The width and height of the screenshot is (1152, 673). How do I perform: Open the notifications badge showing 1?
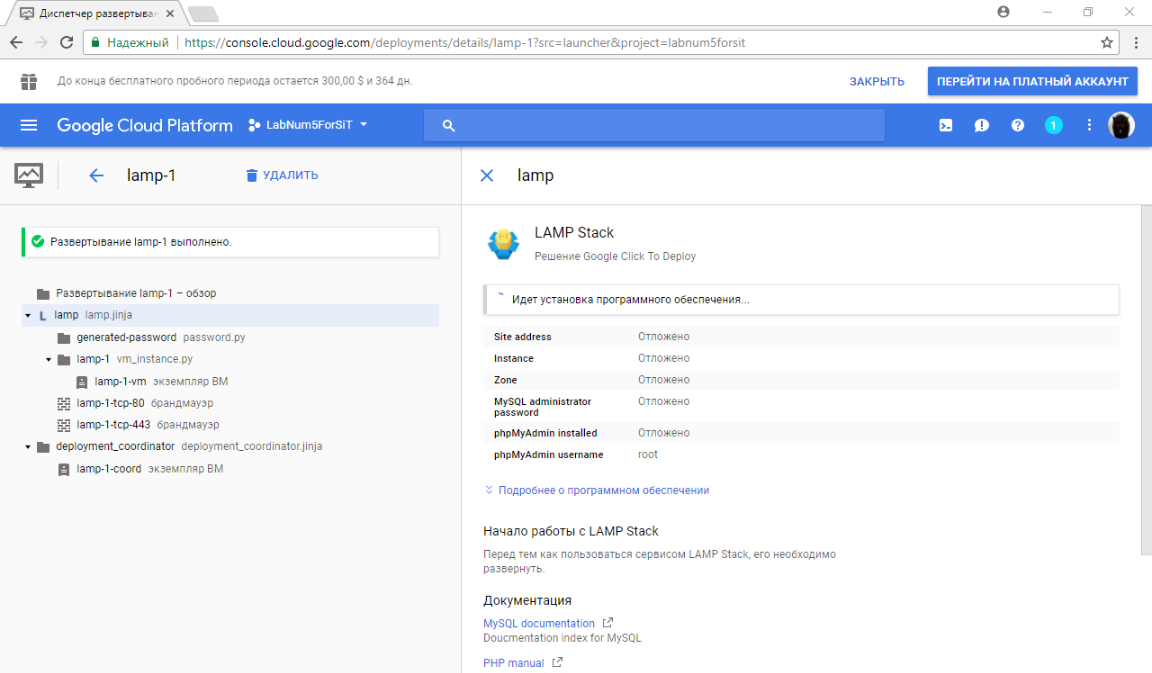click(x=1054, y=126)
